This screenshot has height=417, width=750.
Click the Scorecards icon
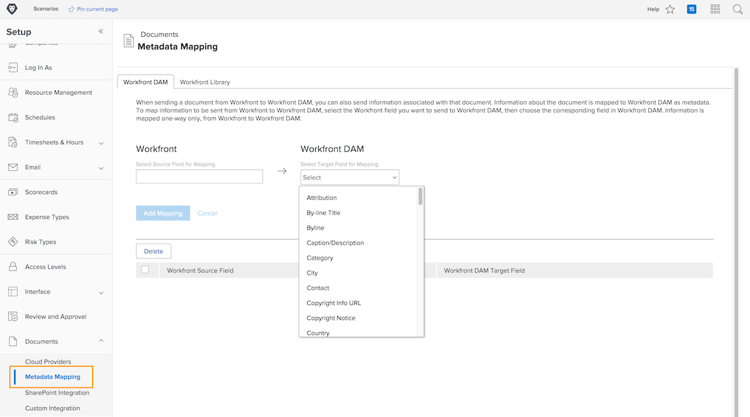13,192
